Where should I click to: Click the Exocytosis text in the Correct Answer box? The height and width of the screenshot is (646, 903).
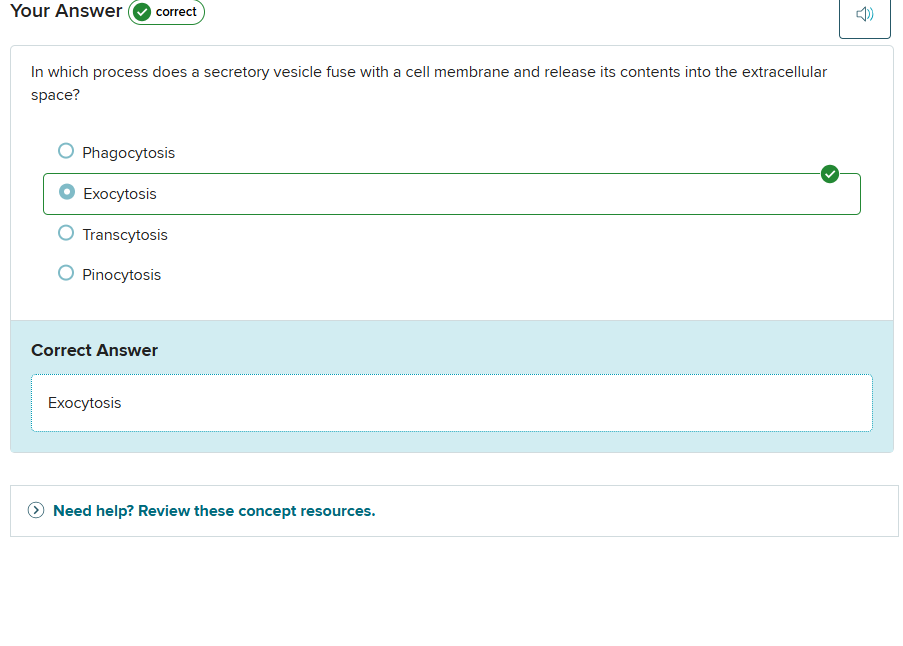pyautogui.click(x=85, y=403)
